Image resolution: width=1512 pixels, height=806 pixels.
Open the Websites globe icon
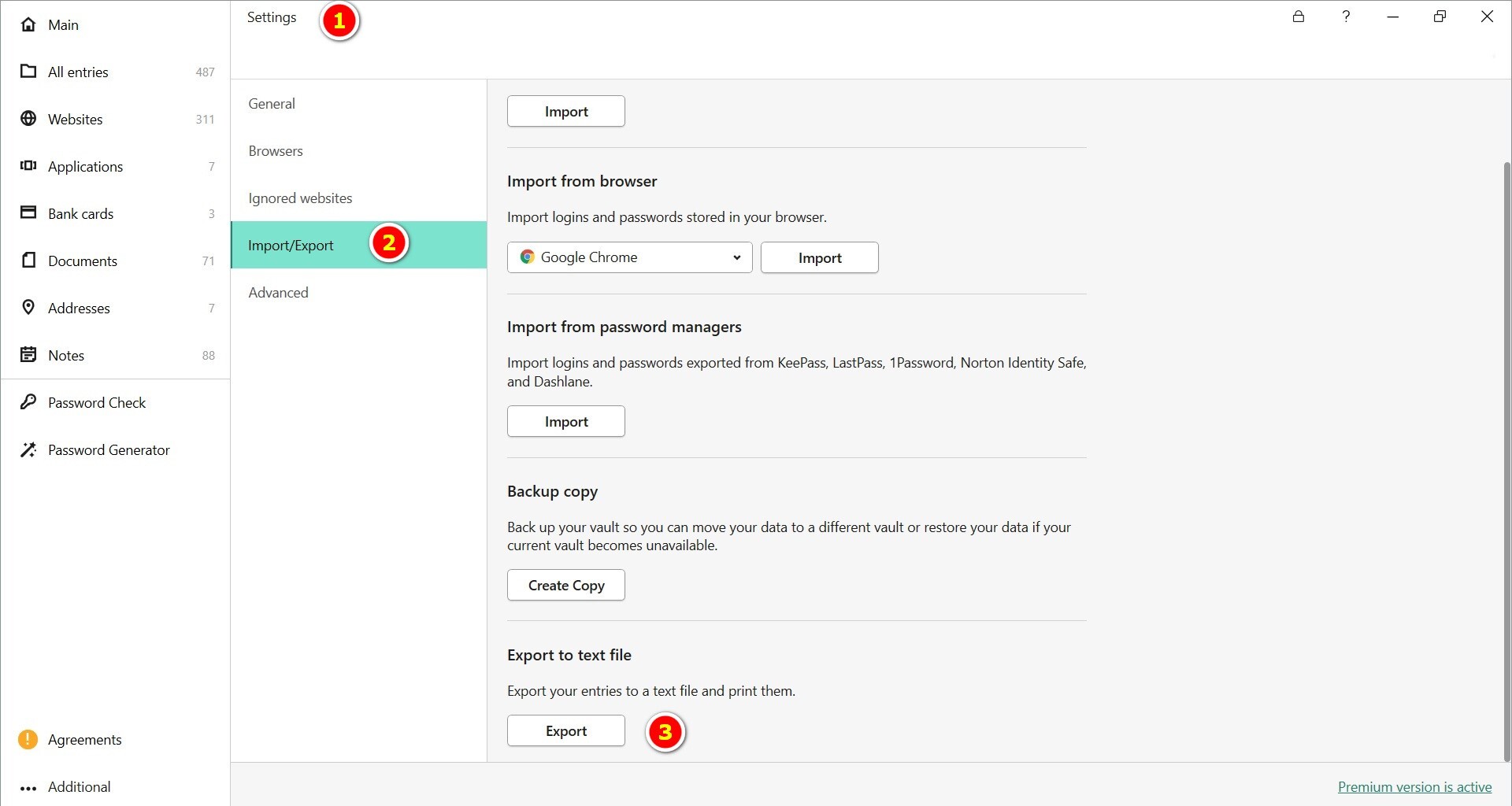[x=28, y=119]
